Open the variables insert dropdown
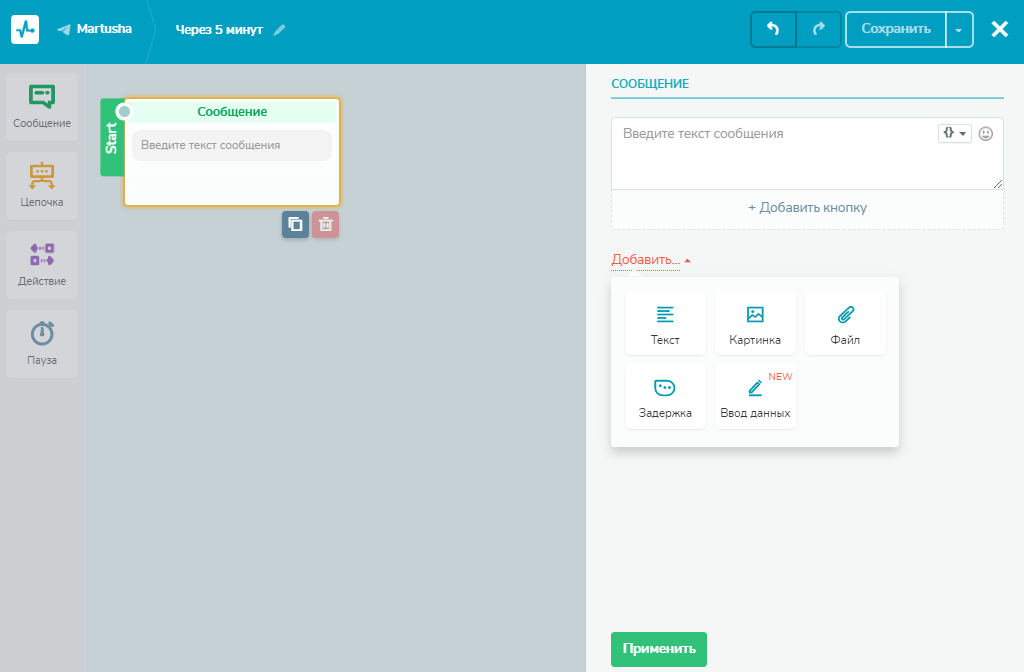Screen dimensions: 1024x672 point(955,133)
